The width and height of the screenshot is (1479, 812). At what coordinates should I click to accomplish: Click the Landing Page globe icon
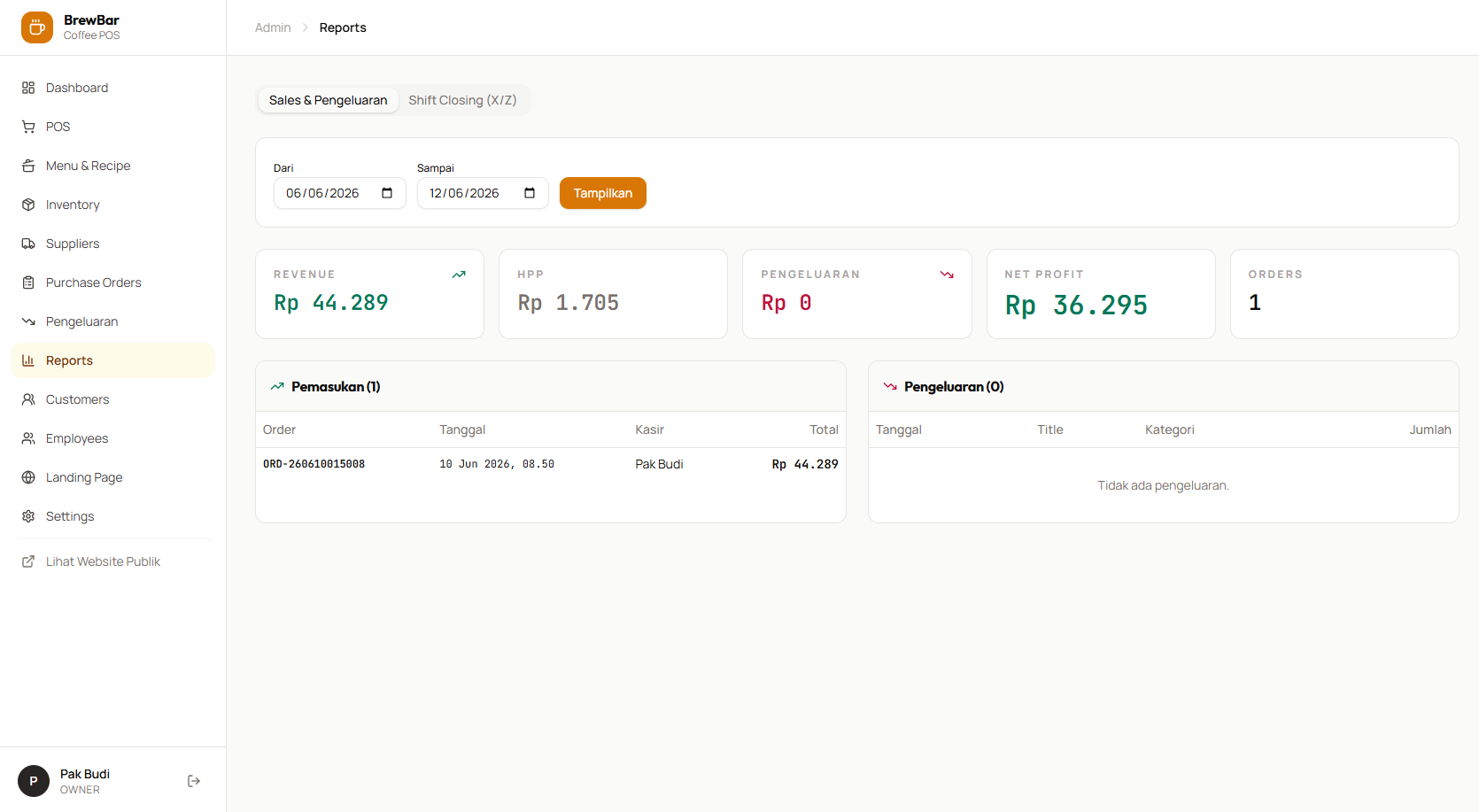click(28, 477)
